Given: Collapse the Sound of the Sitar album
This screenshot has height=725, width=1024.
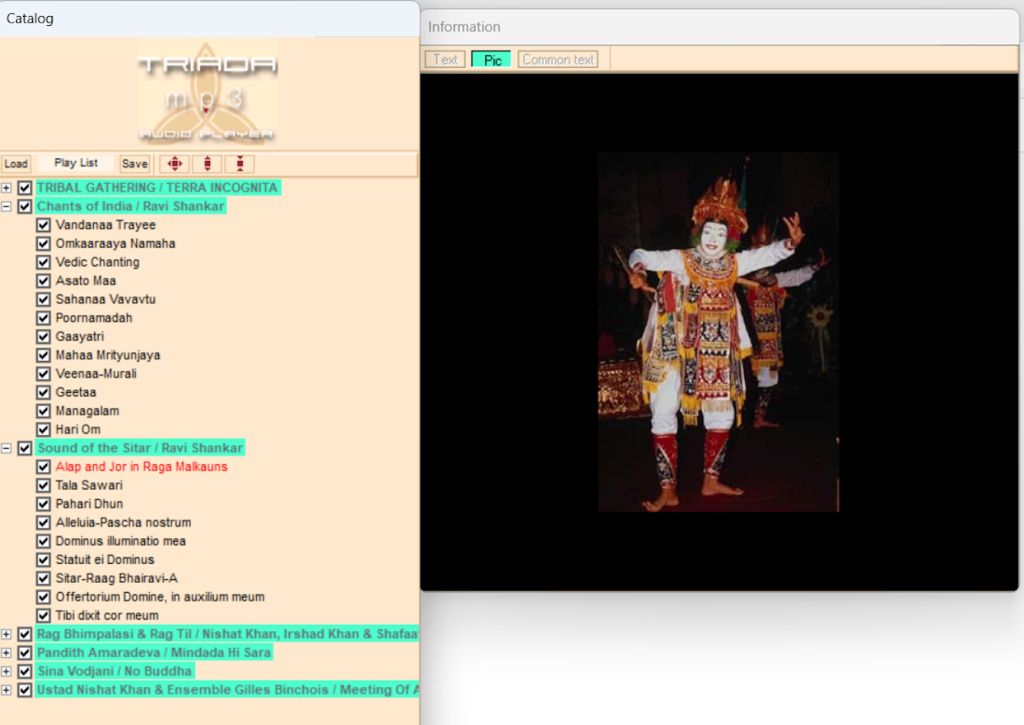Looking at the screenshot, I should click(6, 448).
